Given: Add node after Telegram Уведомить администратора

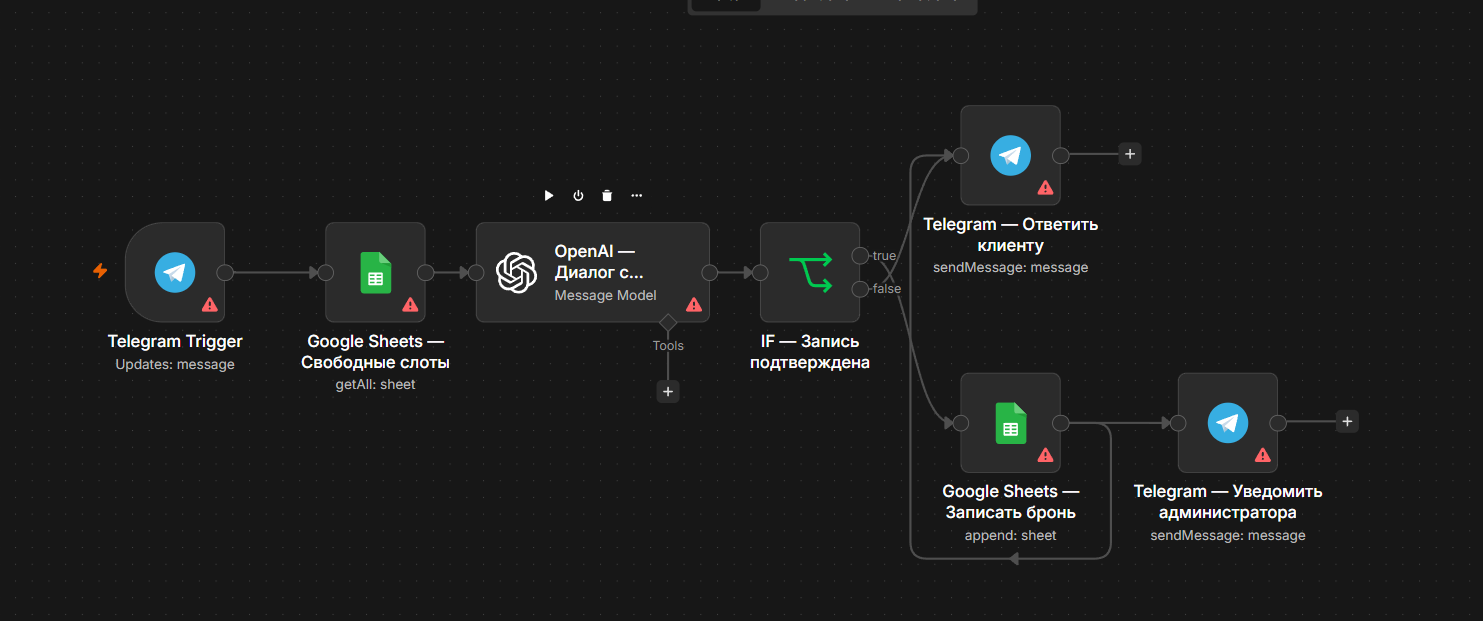Looking at the screenshot, I should coord(1347,423).
